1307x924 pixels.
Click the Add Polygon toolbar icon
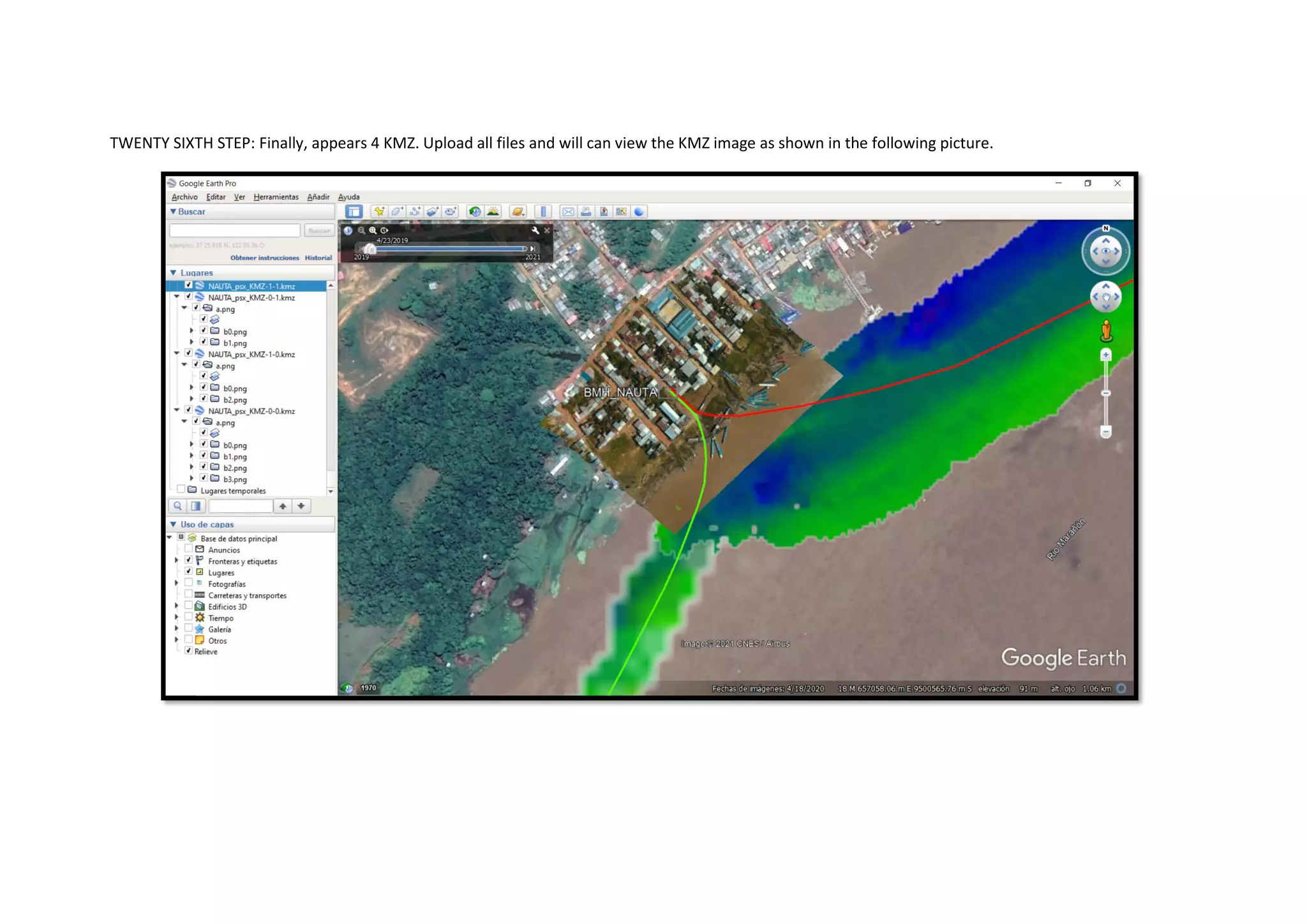397,212
